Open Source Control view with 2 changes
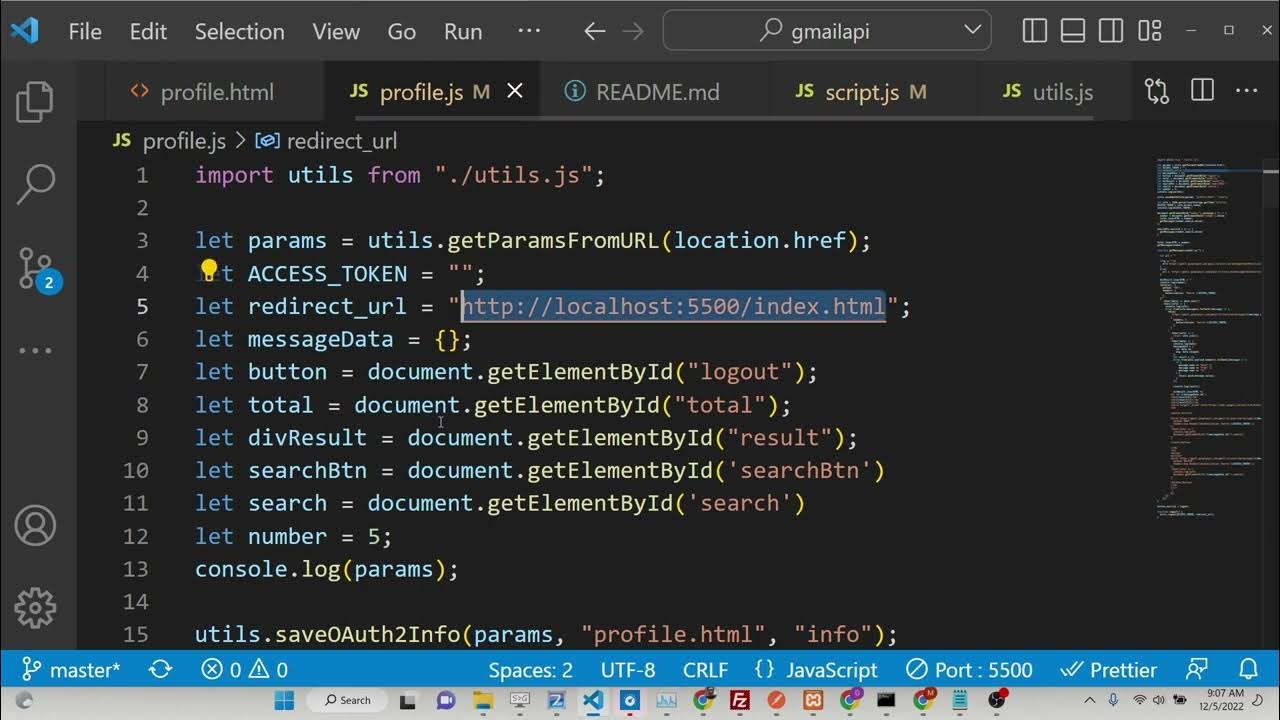 37,268
